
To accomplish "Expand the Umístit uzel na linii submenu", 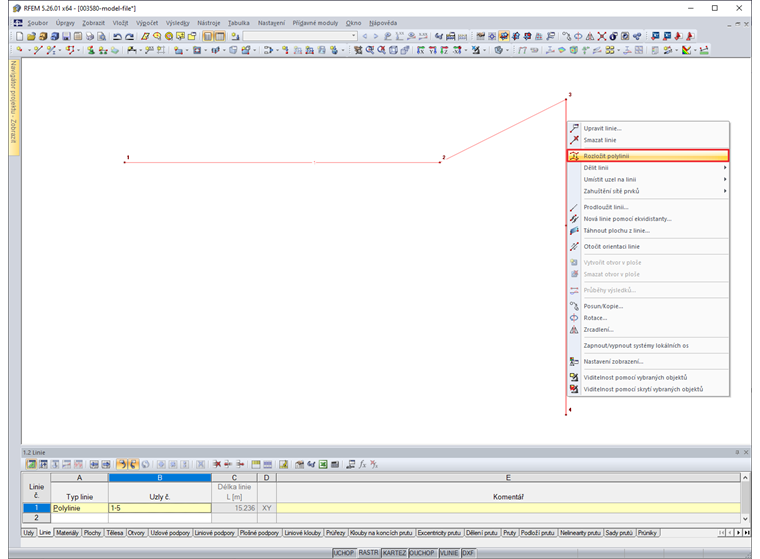I will pyautogui.click(x=648, y=179).
